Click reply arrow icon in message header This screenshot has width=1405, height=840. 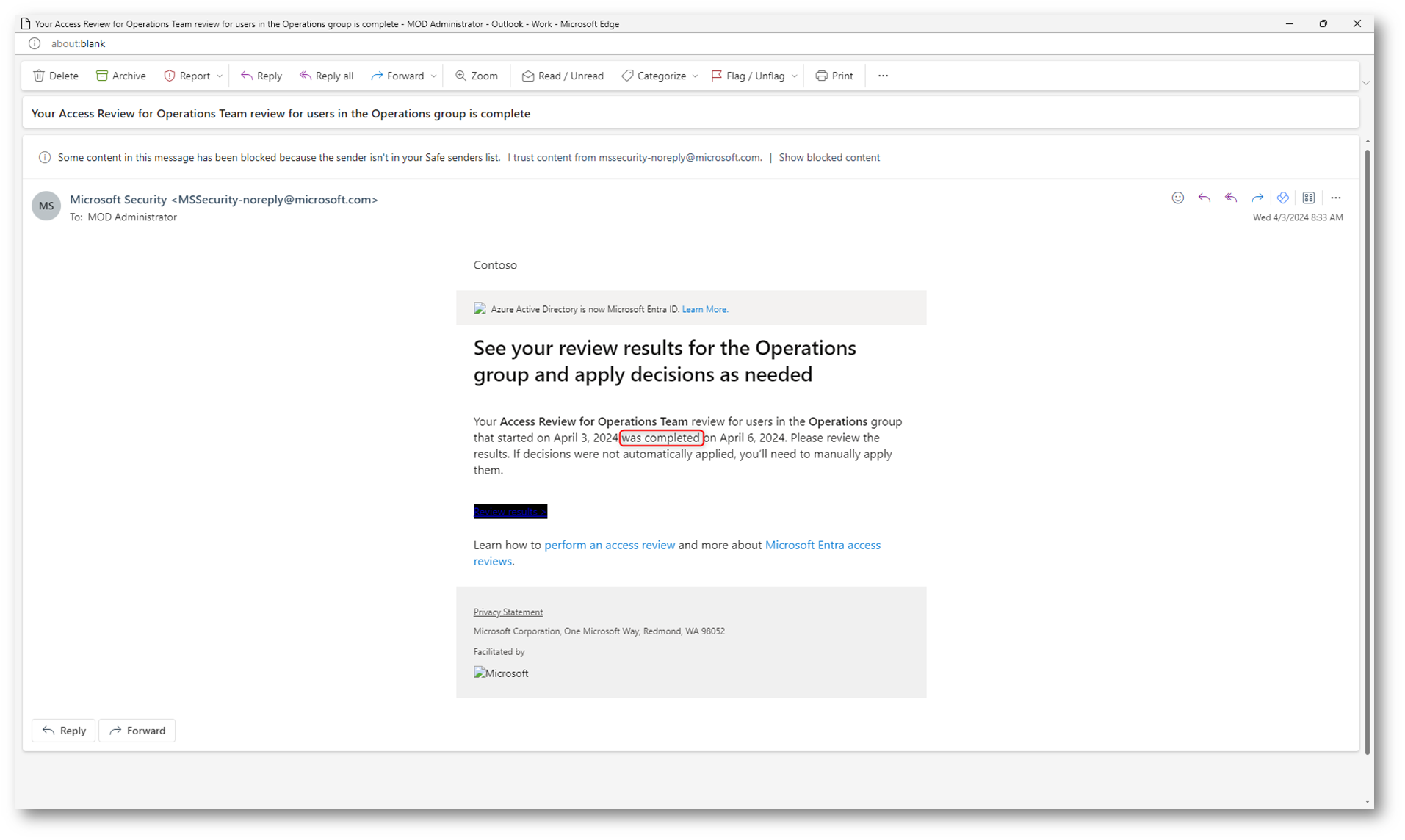click(1204, 198)
